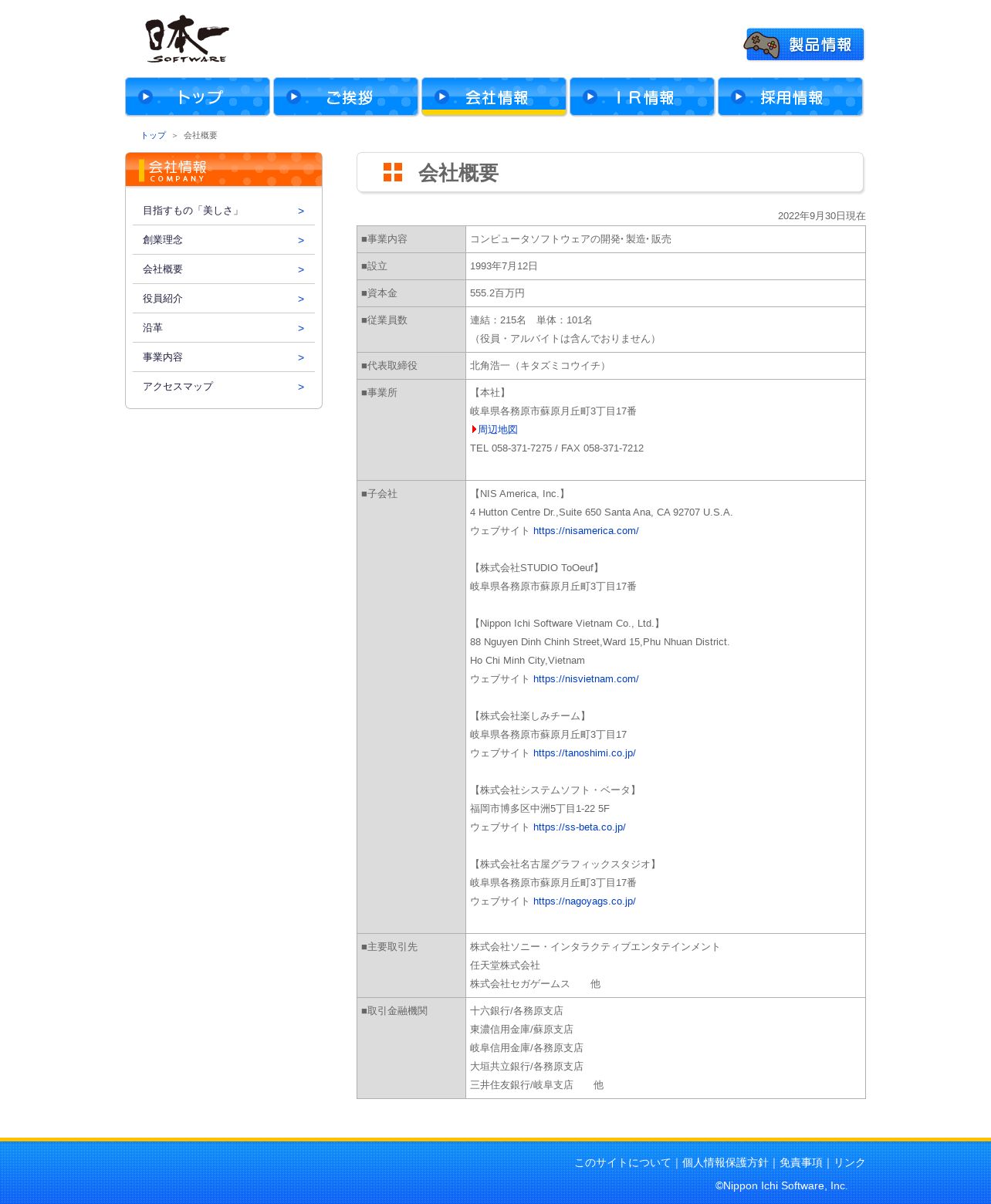Click the ■主要取引先 table row label
This screenshot has height=1204, width=991.
389,947
